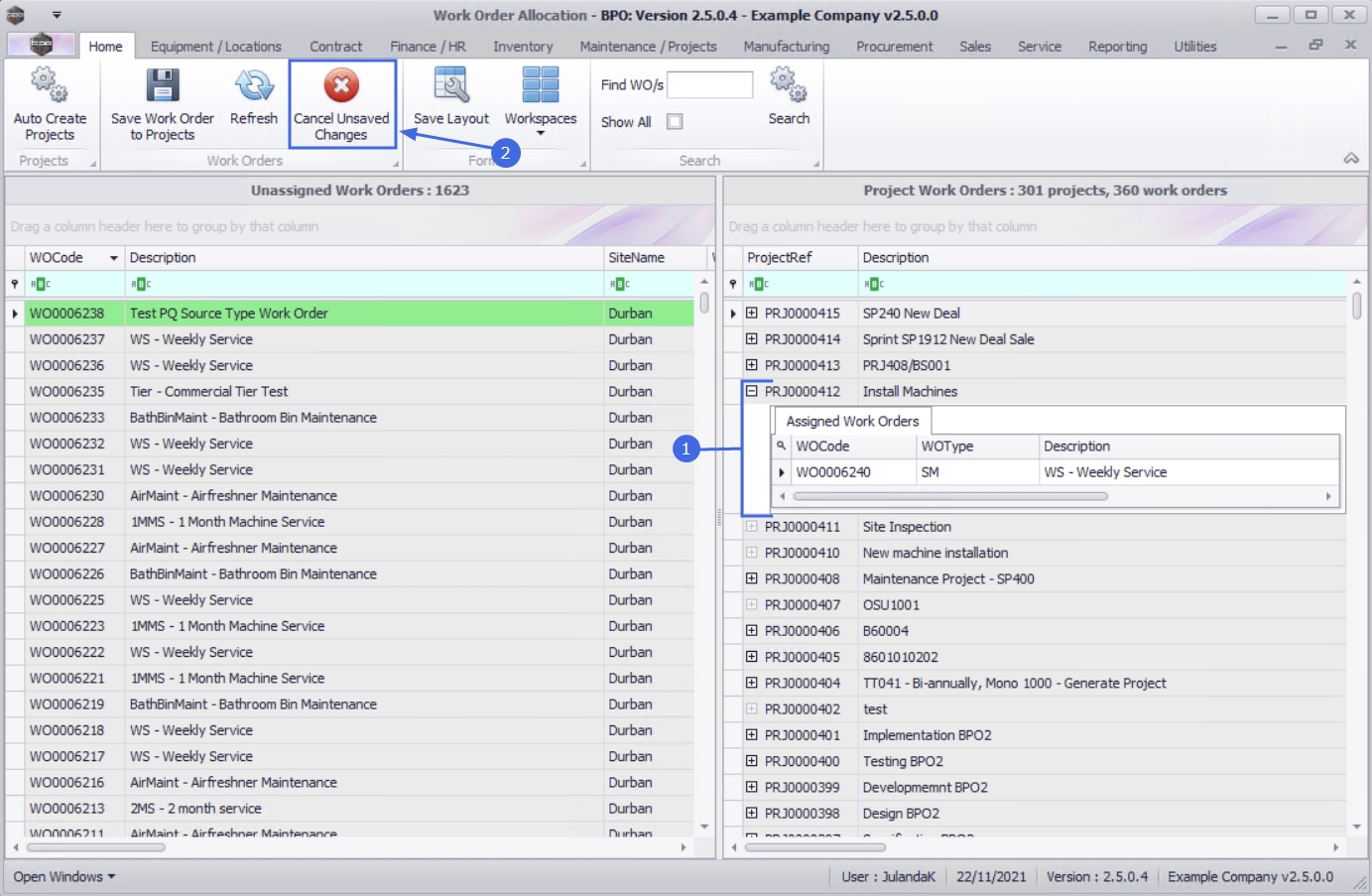Click the WOCode filter cell in Unassigned grid

[74, 284]
